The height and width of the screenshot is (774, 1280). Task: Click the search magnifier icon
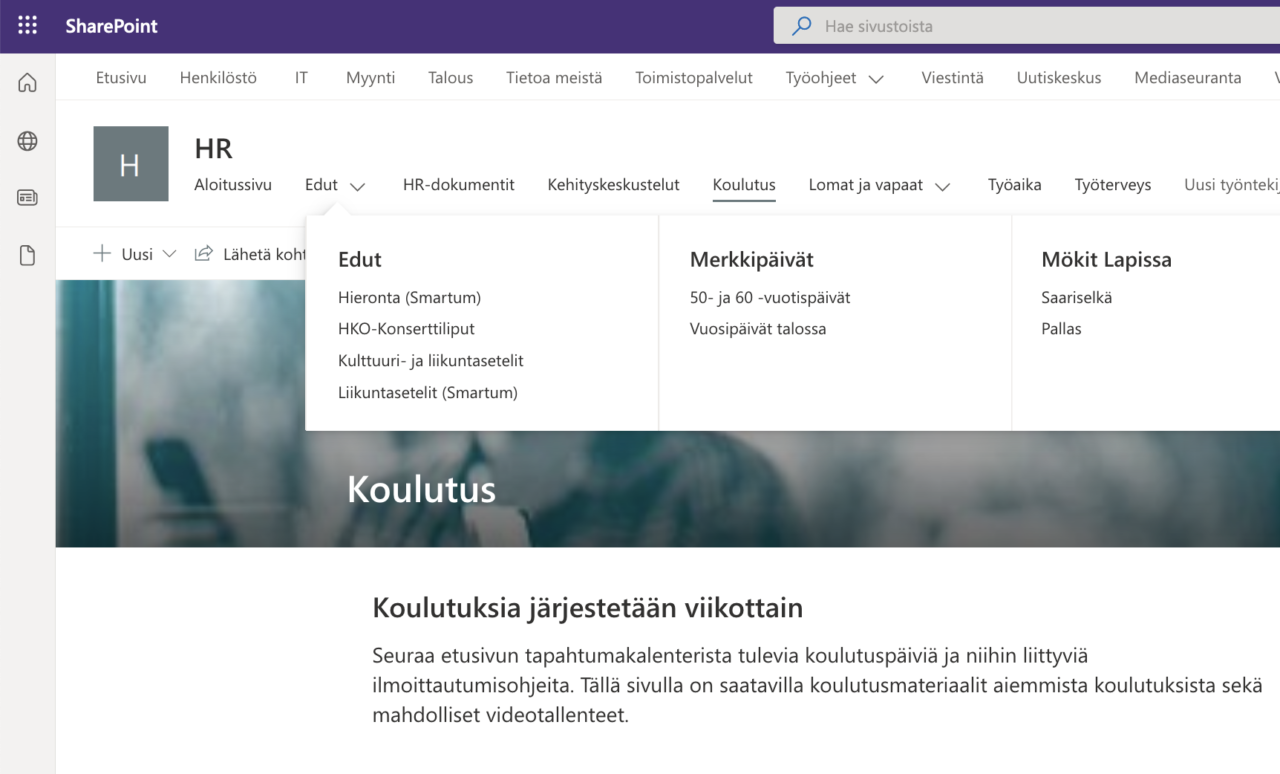point(800,25)
